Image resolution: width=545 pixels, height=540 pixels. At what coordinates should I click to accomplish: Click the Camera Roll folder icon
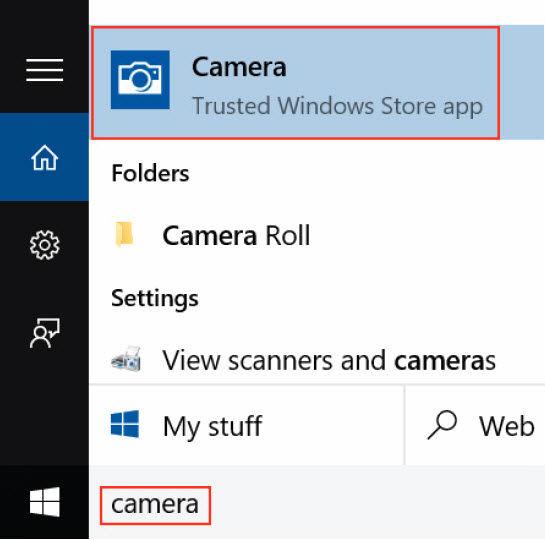point(124,234)
